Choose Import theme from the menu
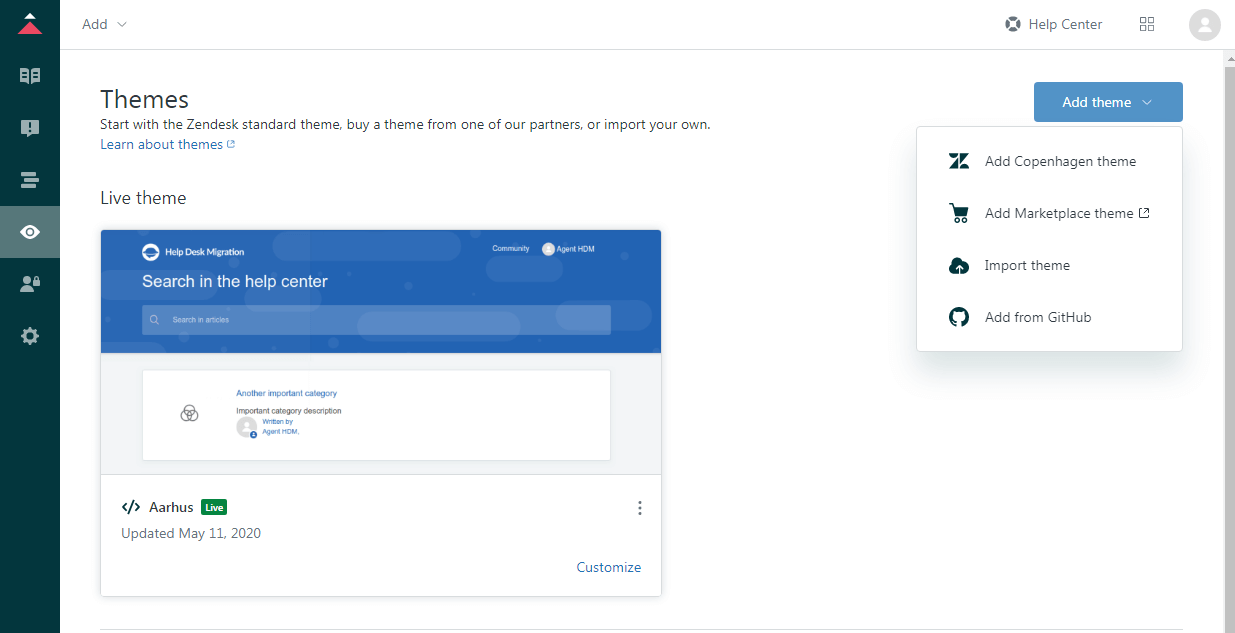 pos(1027,265)
